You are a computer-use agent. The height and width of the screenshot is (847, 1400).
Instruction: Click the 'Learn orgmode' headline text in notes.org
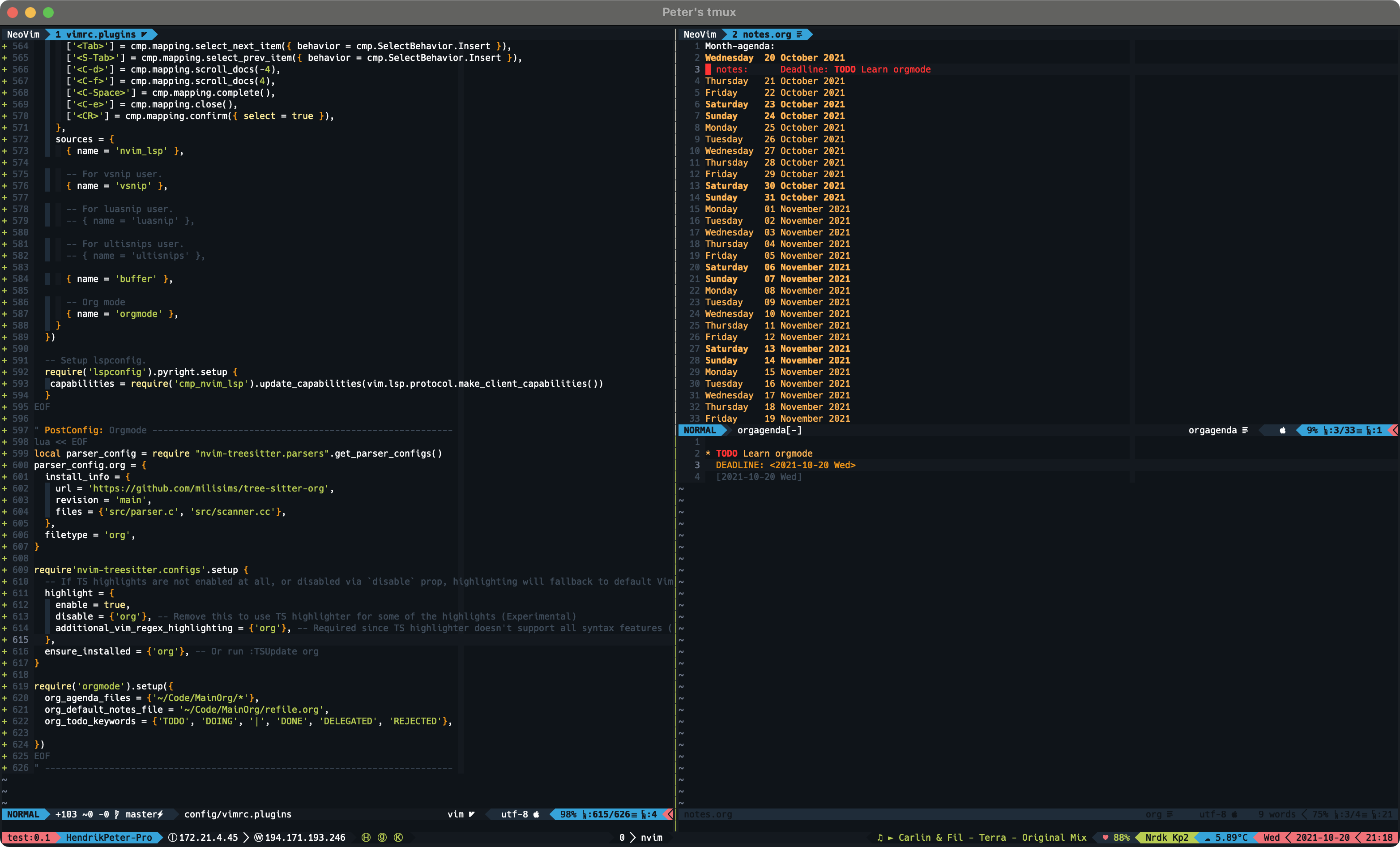pos(778,453)
